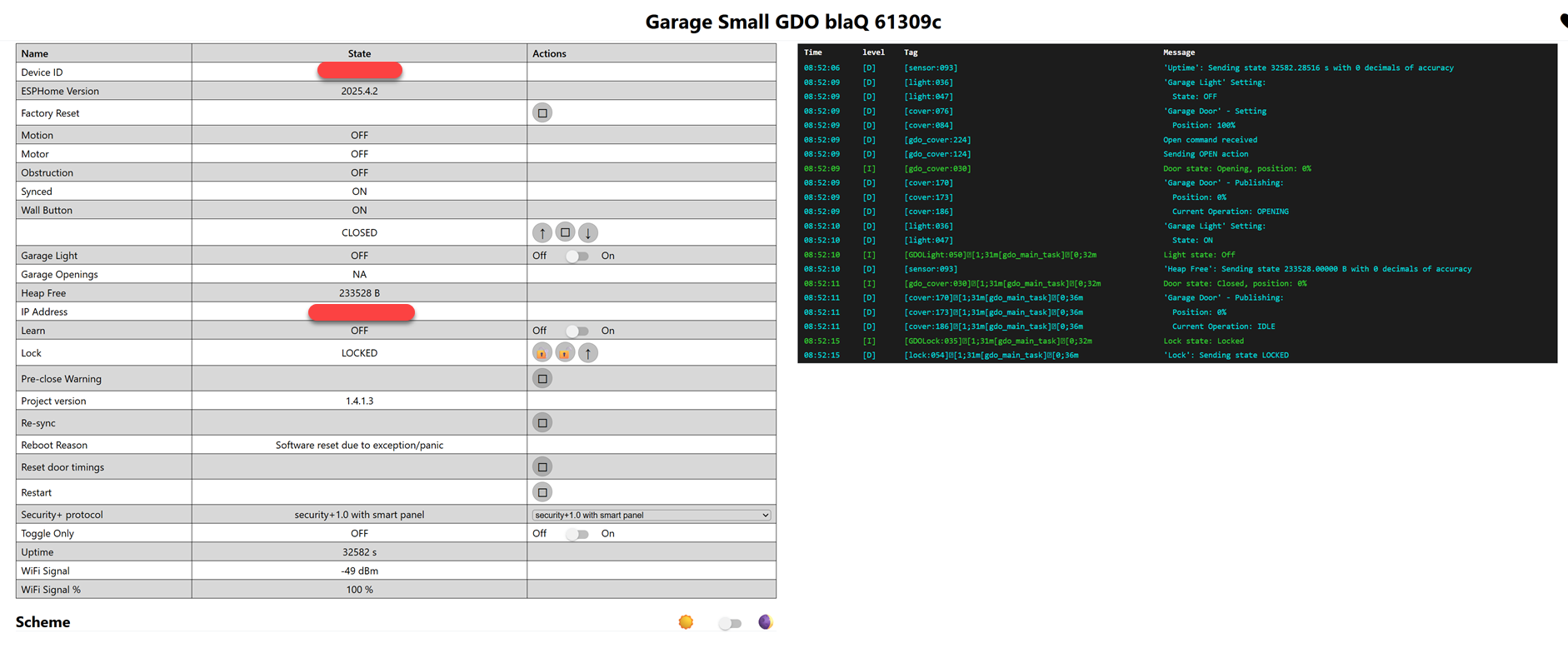The height and width of the screenshot is (663, 1568).
Task: Select the Project version value 1.4.1.3
Action: (x=359, y=401)
